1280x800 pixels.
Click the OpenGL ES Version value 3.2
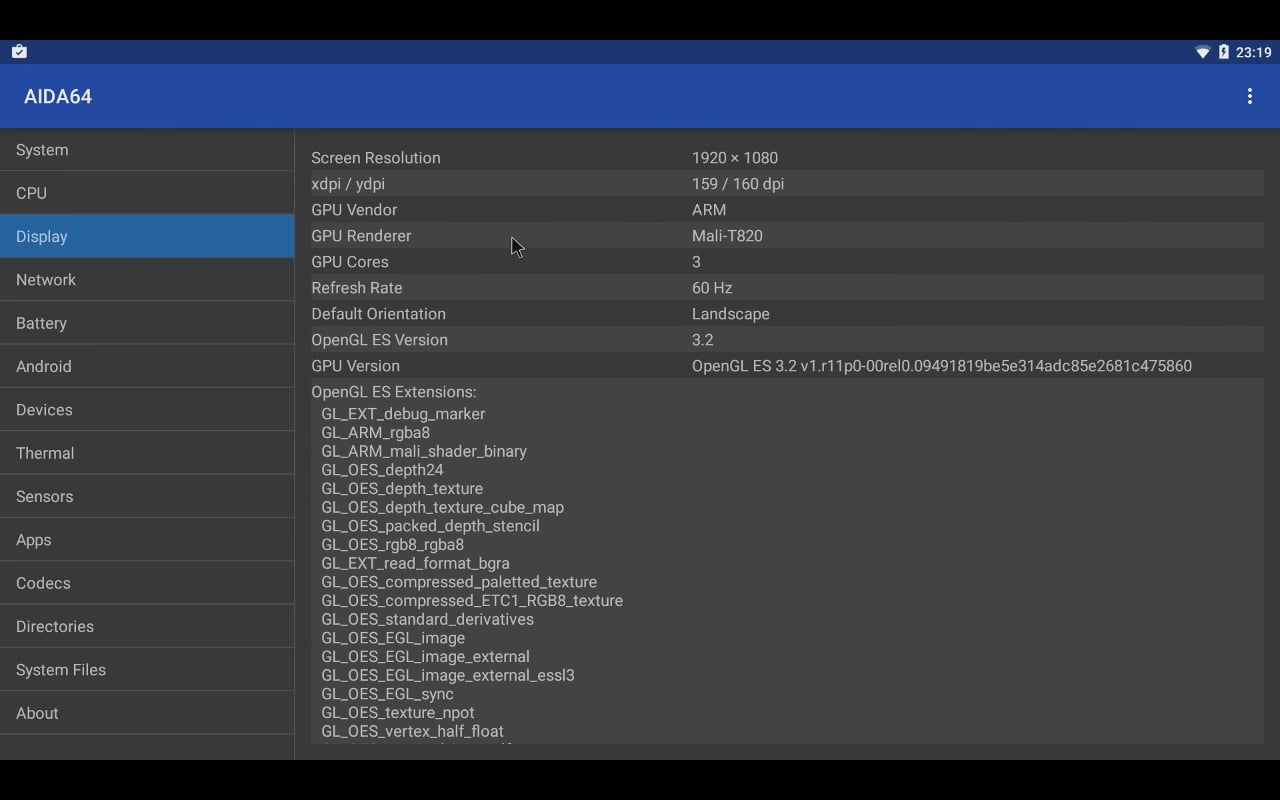703,340
